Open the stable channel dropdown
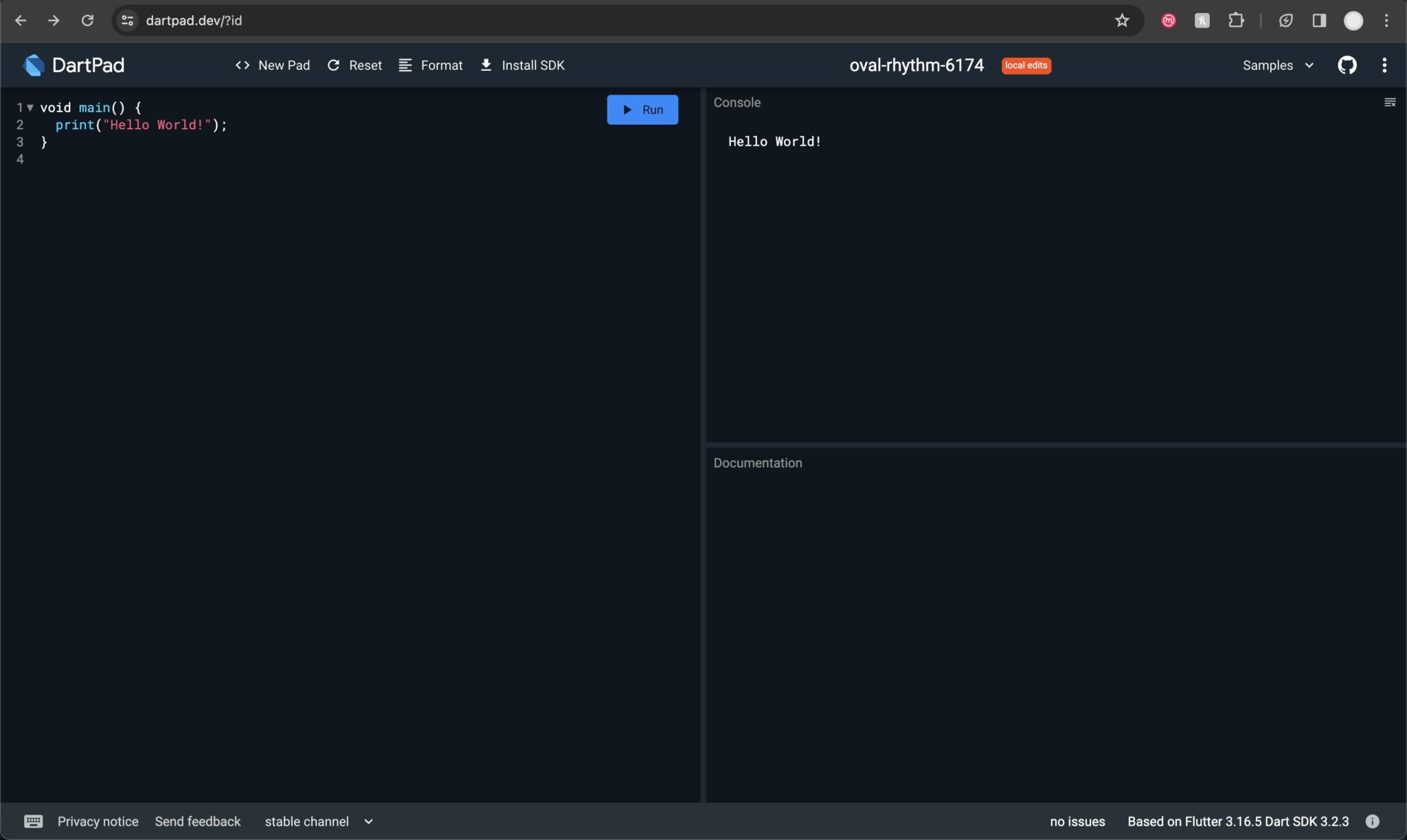Screen dimensions: 1407x840 coord(319,821)
